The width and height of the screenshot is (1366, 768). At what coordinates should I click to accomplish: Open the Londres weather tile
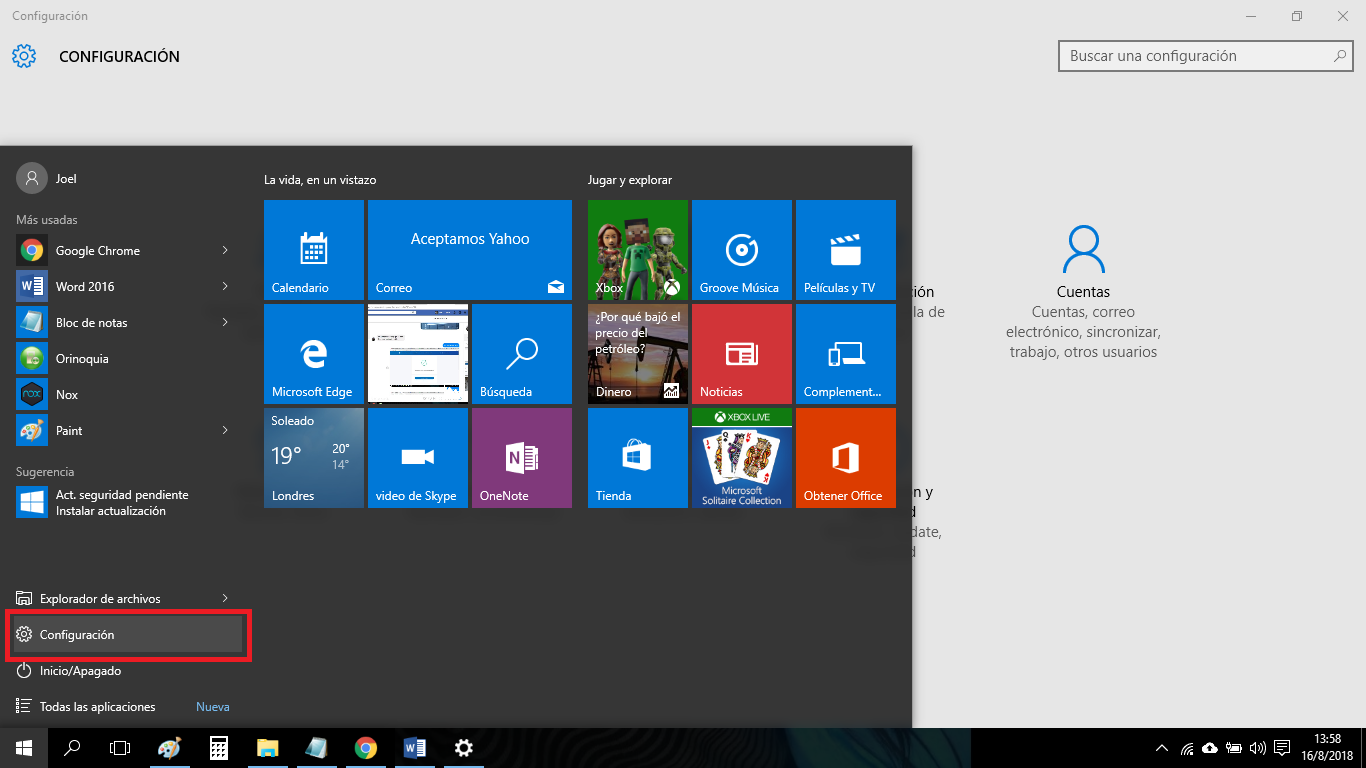(x=314, y=458)
